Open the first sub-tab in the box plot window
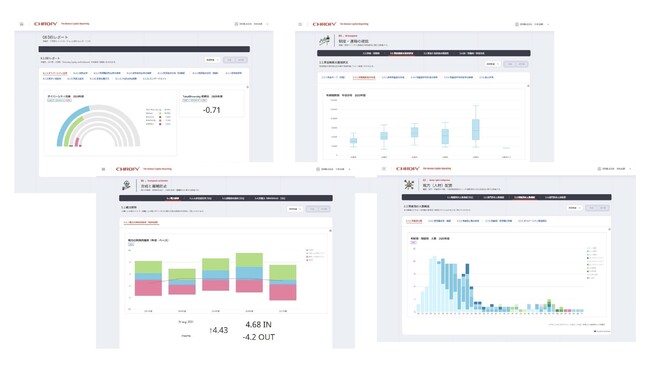The image size is (650, 366). 333,78
